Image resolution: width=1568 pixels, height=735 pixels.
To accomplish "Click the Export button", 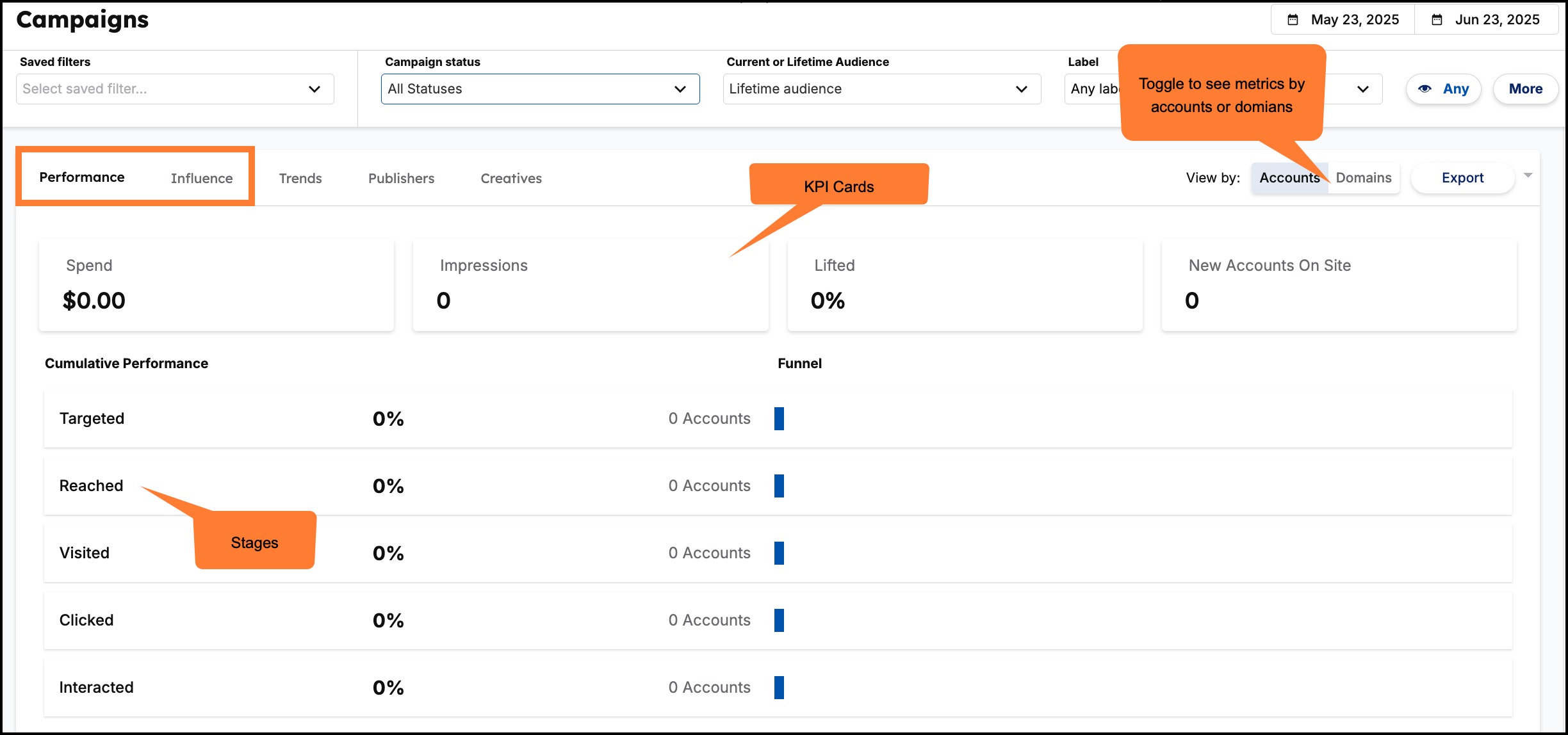I will [1462, 178].
